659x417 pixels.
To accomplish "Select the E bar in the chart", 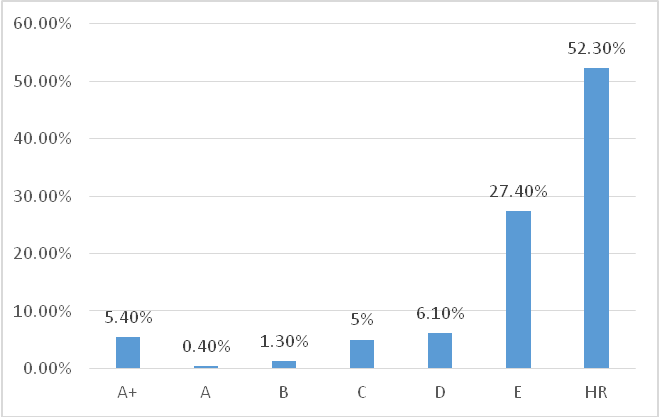I will [518, 289].
